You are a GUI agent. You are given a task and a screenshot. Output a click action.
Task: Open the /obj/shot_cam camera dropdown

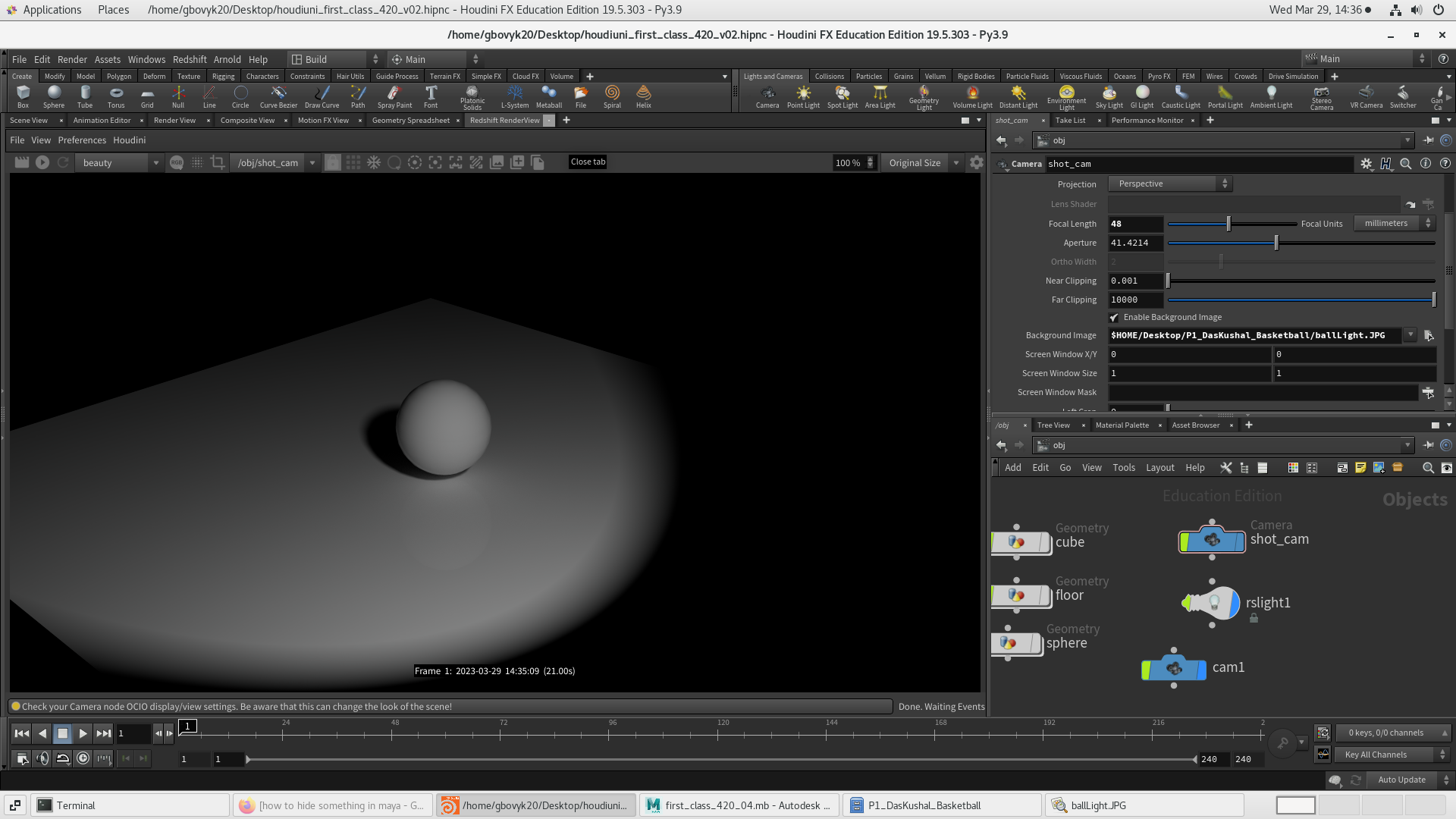tap(275, 163)
